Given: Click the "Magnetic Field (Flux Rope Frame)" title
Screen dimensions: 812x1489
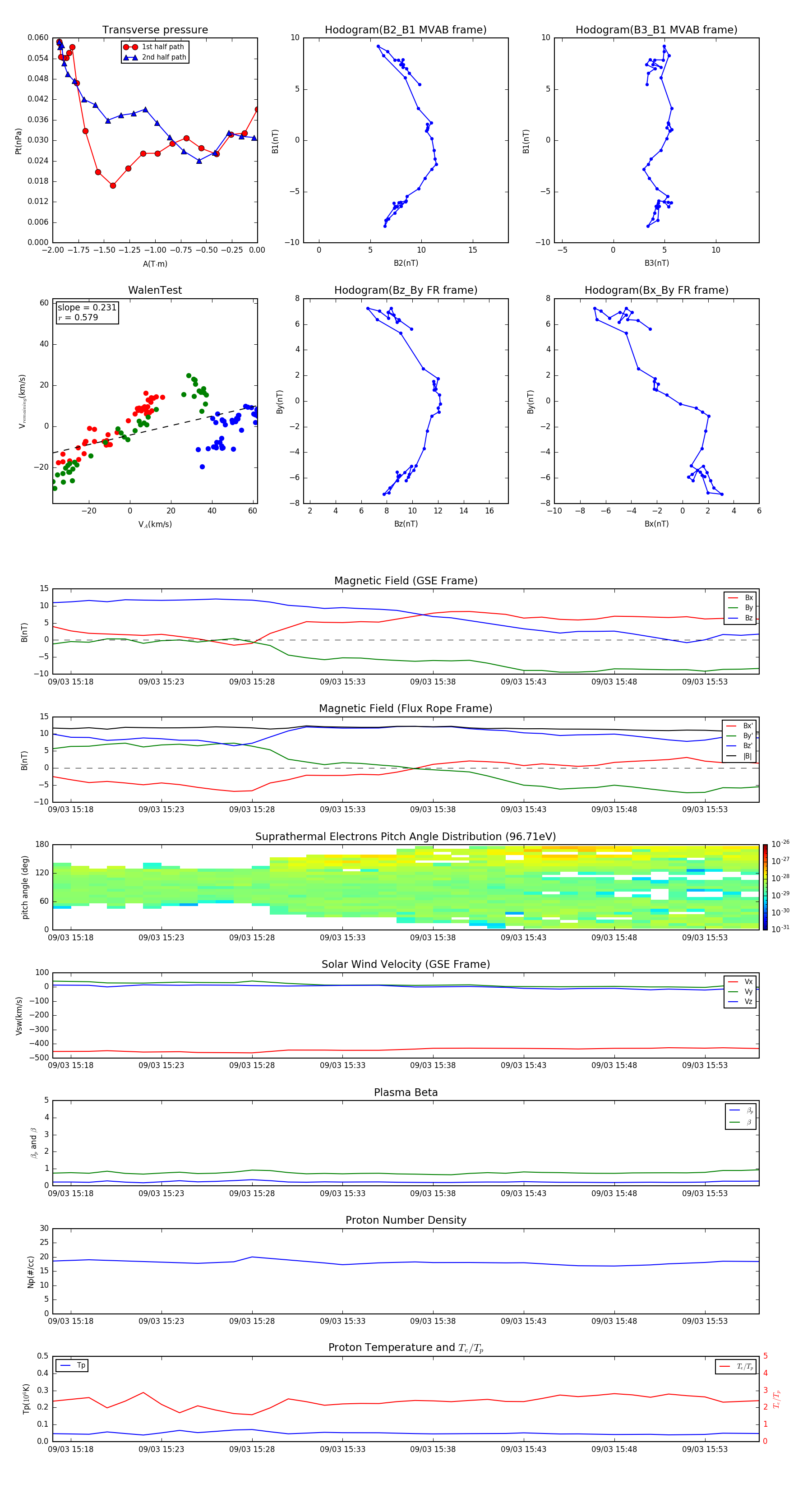Looking at the screenshot, I should (406, 709).
